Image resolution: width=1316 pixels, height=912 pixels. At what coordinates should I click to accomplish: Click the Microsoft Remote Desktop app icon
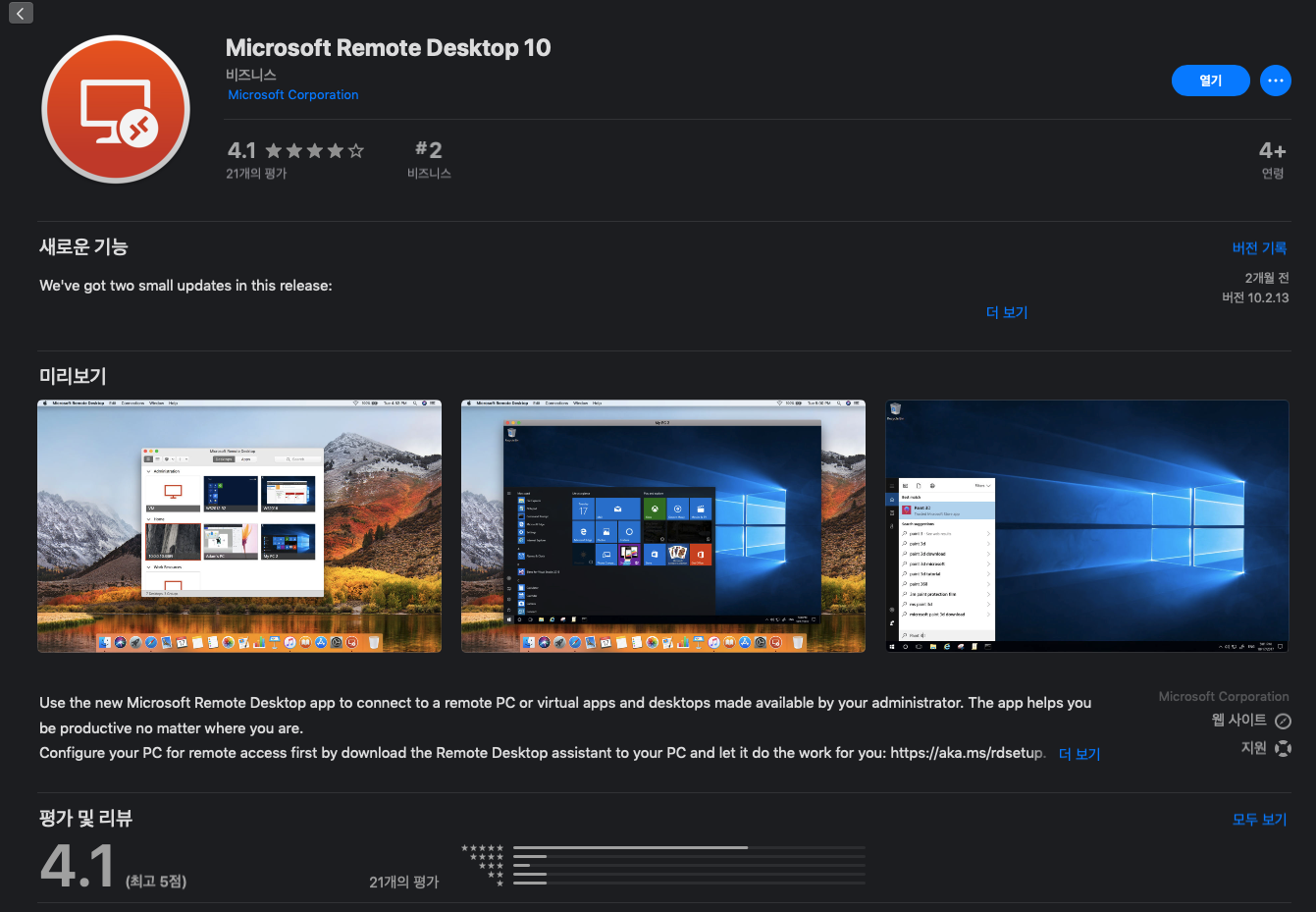(x=116, y=109)
